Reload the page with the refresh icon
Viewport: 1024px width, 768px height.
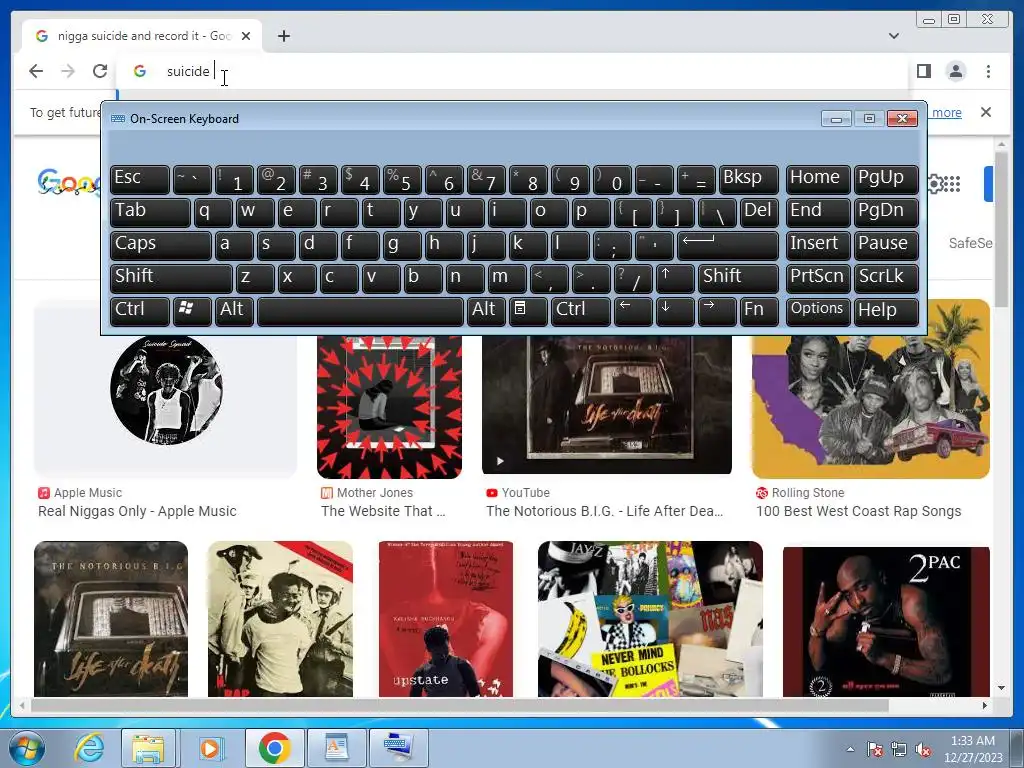pyautogui.click(x=99, y=71)
